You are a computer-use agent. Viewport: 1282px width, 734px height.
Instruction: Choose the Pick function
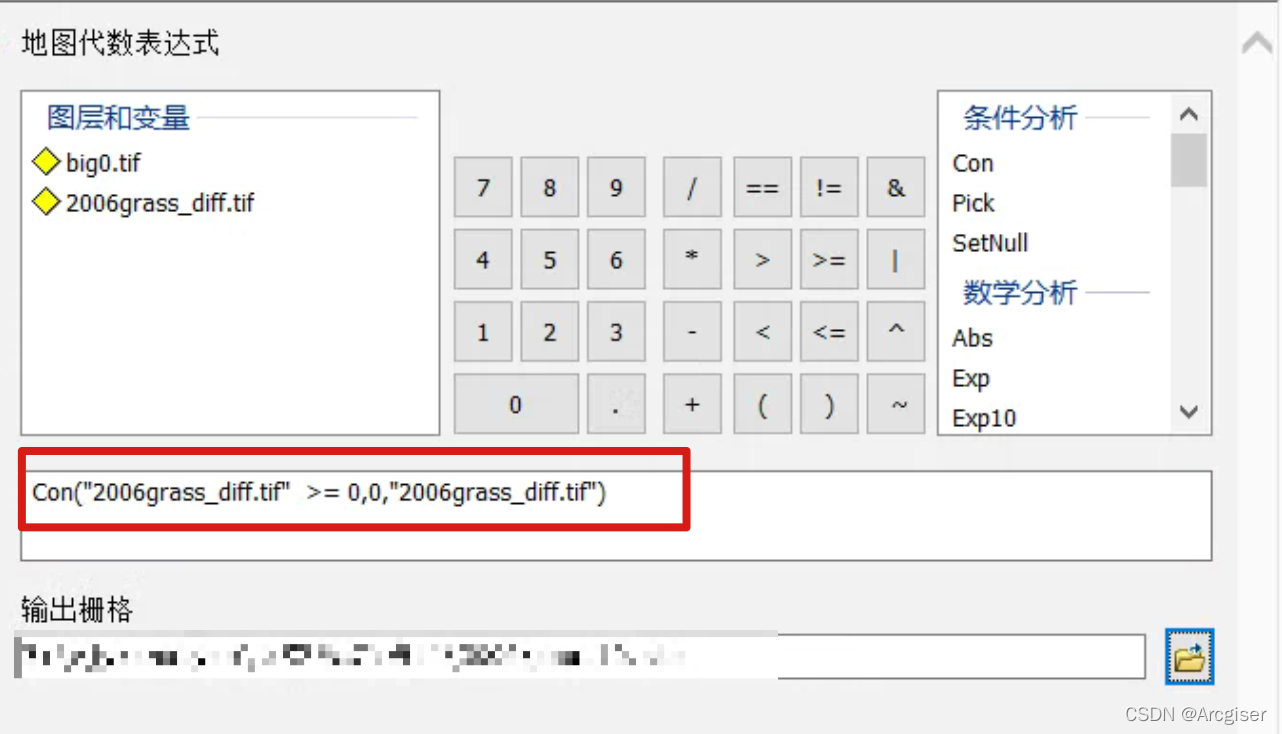(973, 203)
